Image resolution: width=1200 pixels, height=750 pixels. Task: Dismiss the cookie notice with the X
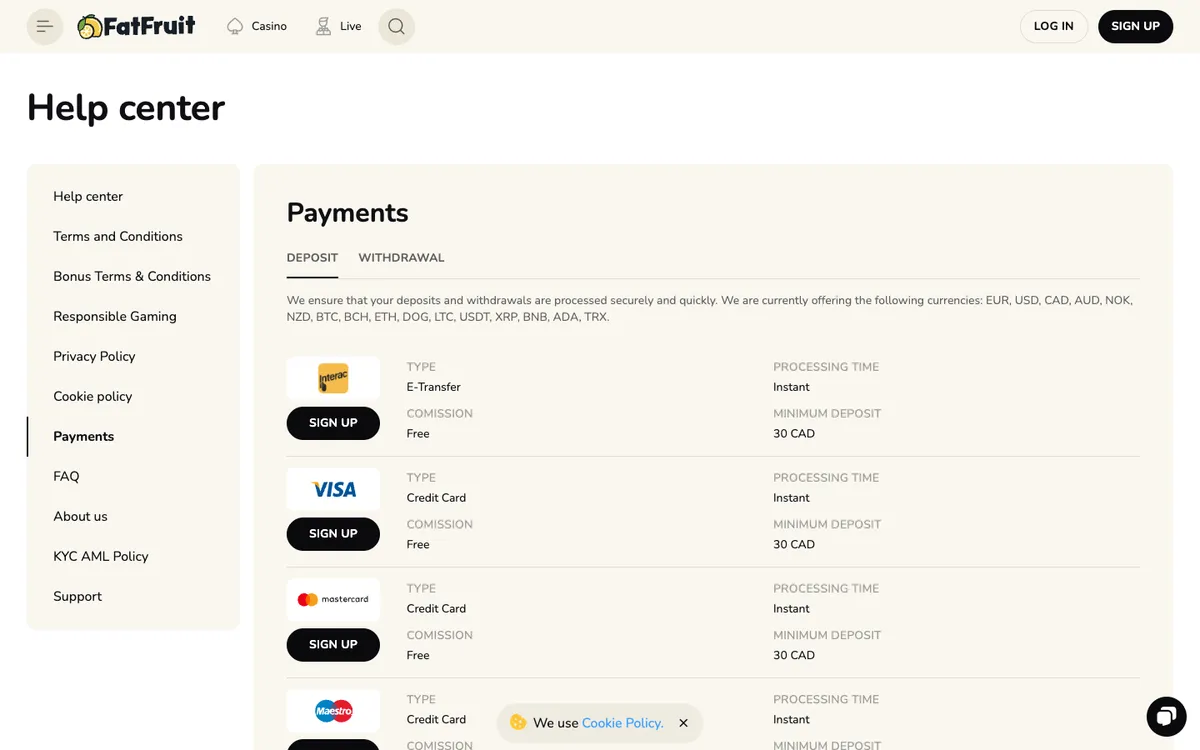tap(683, 723)
